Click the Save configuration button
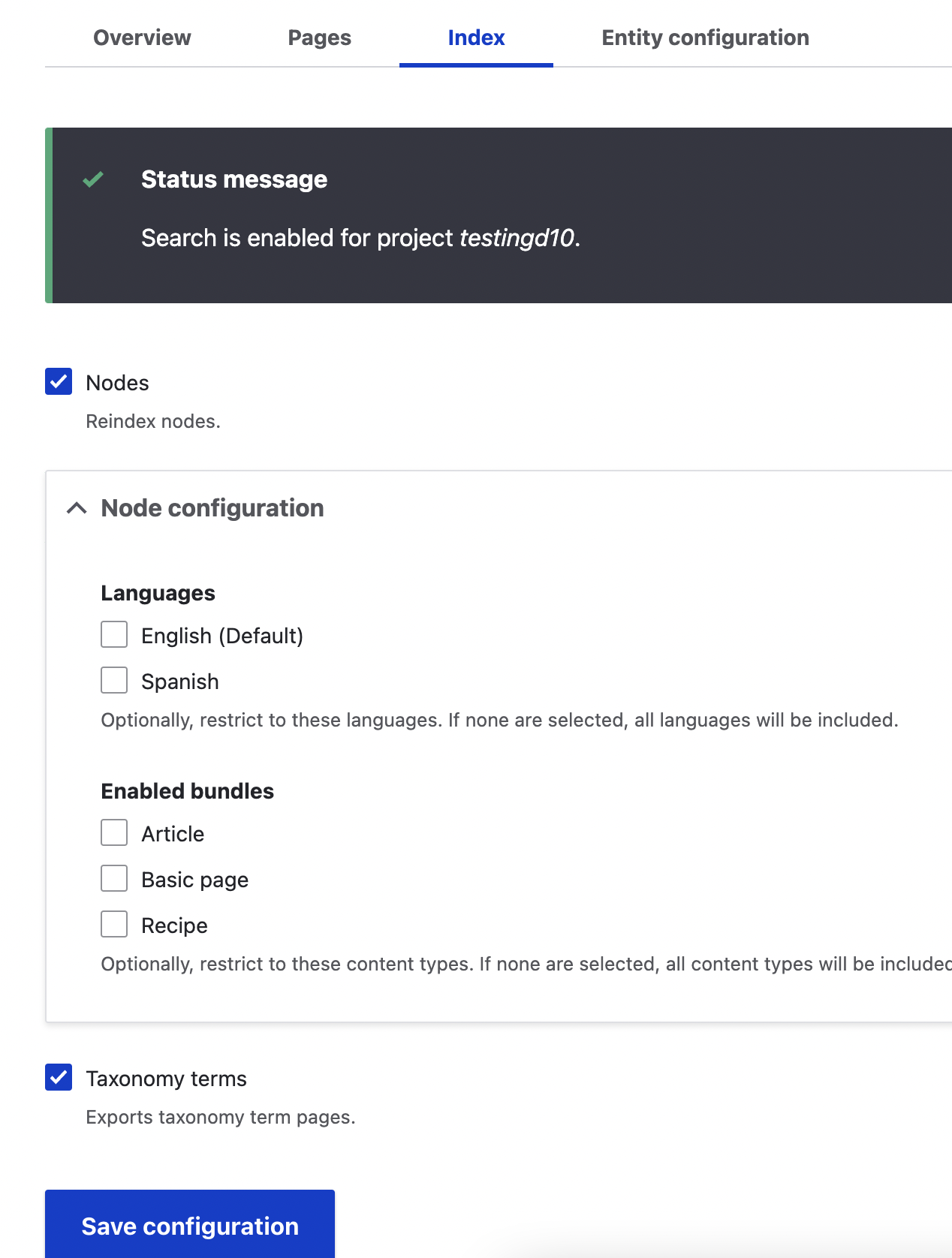952x1258 pixels. [x=189, y=1226]
